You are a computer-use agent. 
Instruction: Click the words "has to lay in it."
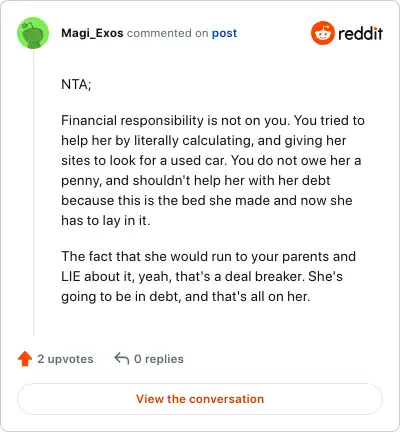(x=106, y=220)
